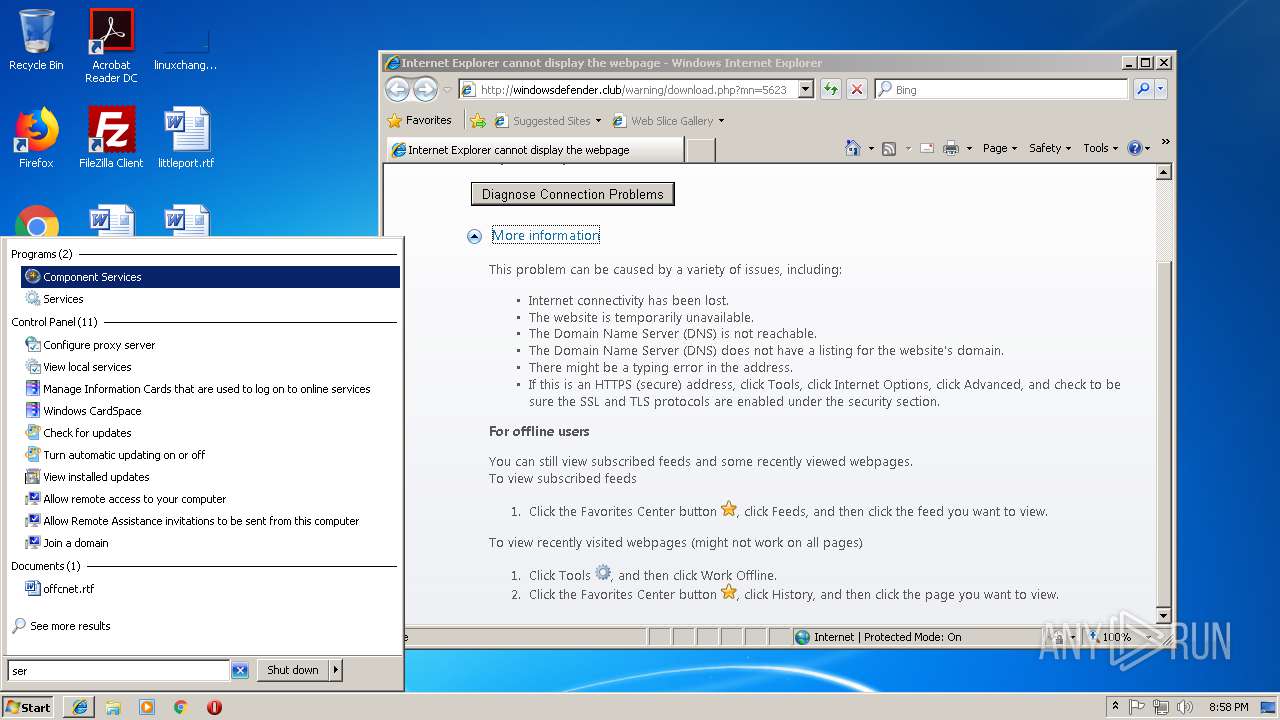The width and height of the screenshot is (1280, 720).
Task: Click the taskbar clock showing 8:58 PM
Action: click(1228, 707)
